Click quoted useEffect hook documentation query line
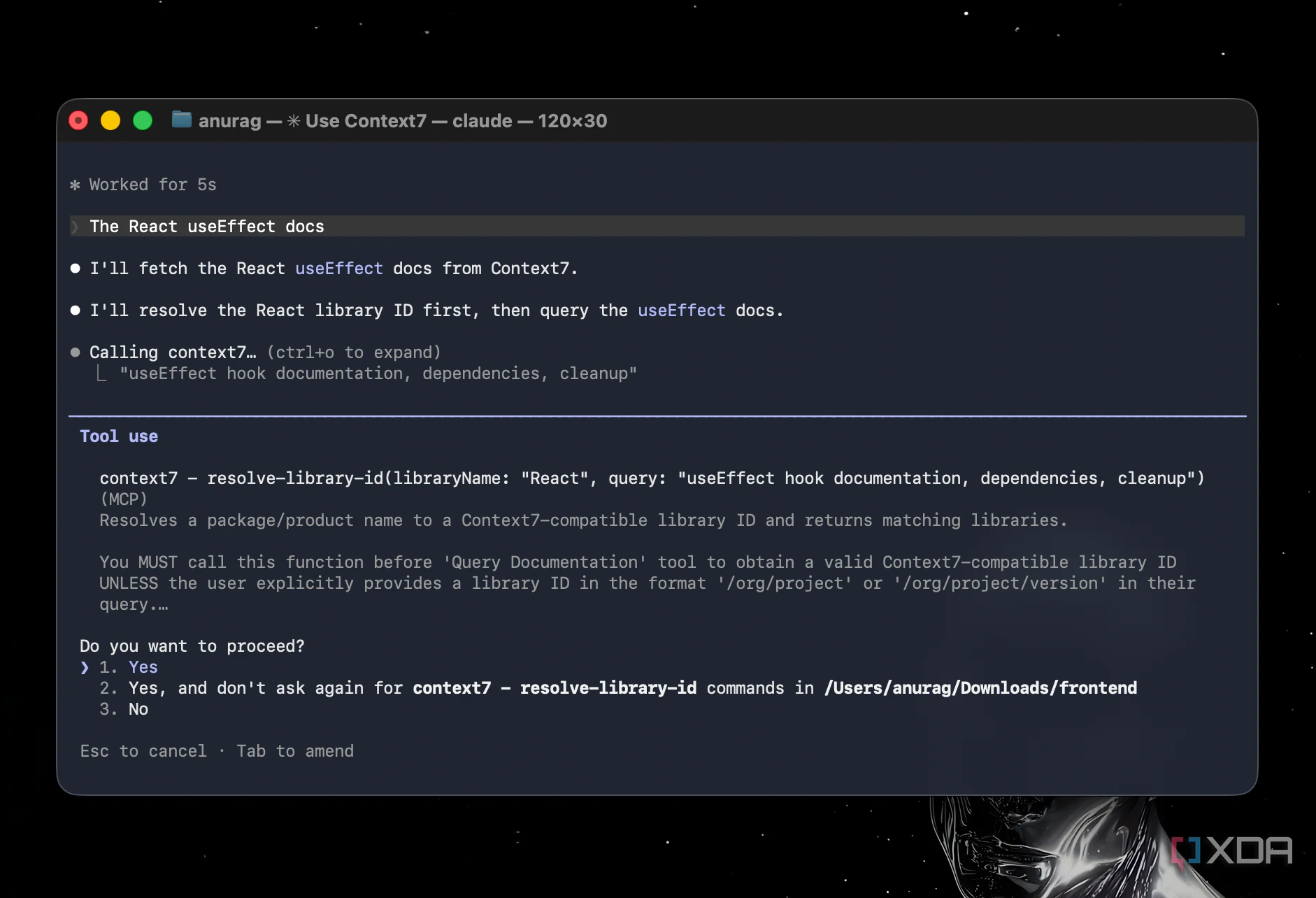The height and width of the screenshot is (898, 1316). [378, 373]
